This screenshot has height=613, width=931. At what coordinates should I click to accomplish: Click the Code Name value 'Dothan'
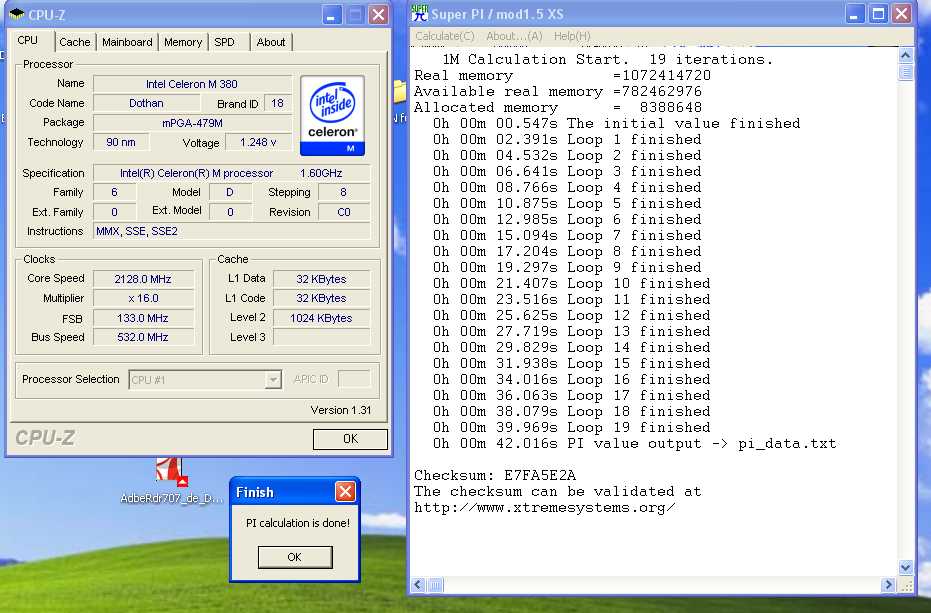146,103
